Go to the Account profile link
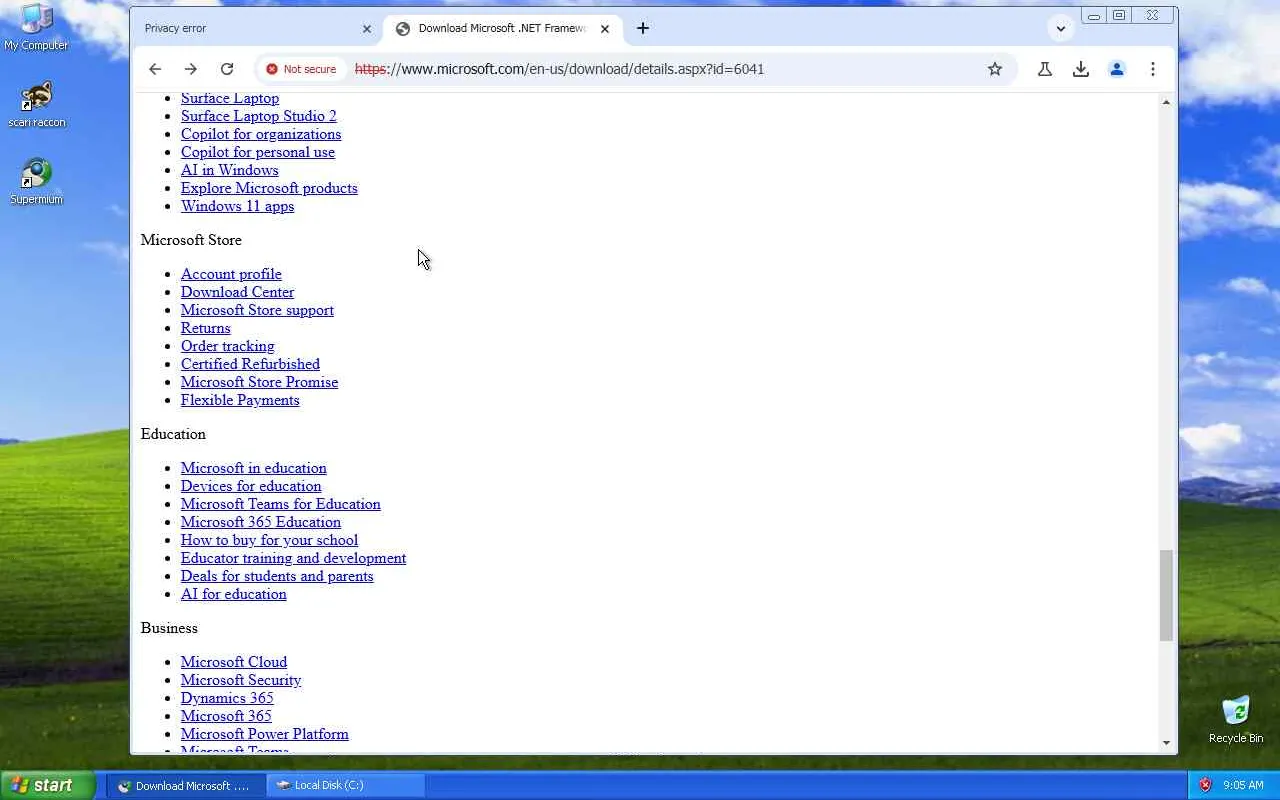1280x800 pixels. [x=231, y=274]
